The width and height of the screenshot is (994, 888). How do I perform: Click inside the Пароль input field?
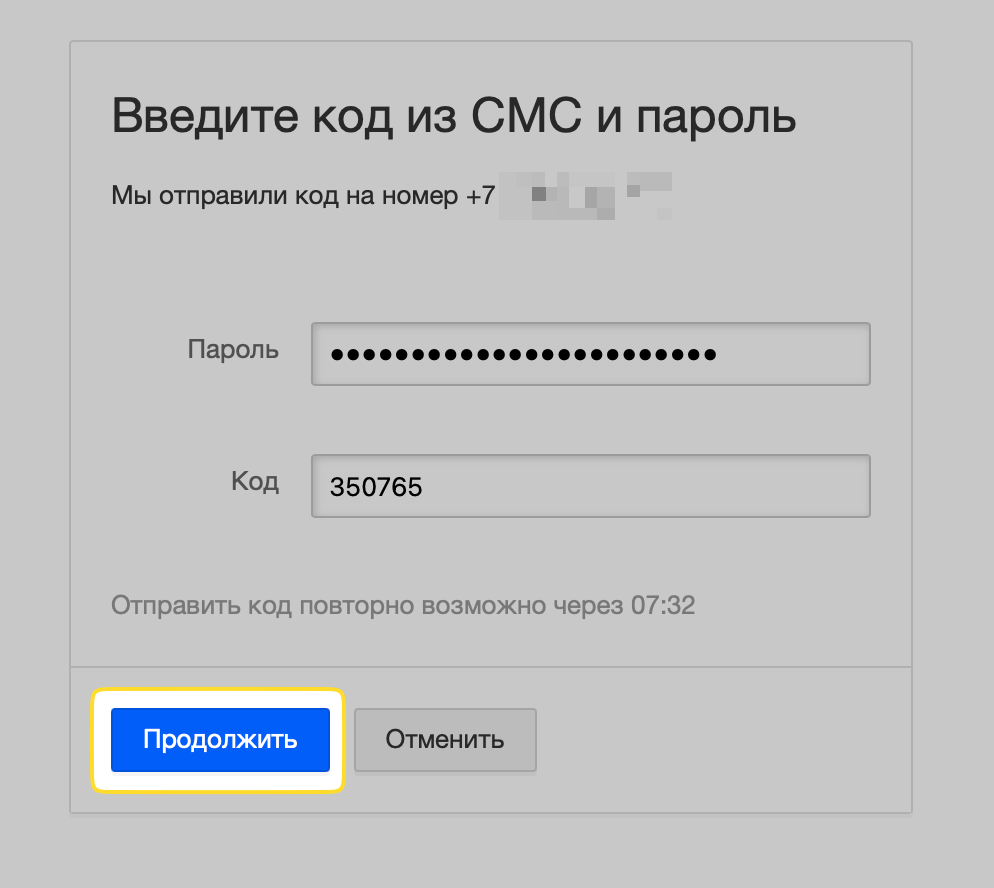pyautogui.click(x=590, y=353)
